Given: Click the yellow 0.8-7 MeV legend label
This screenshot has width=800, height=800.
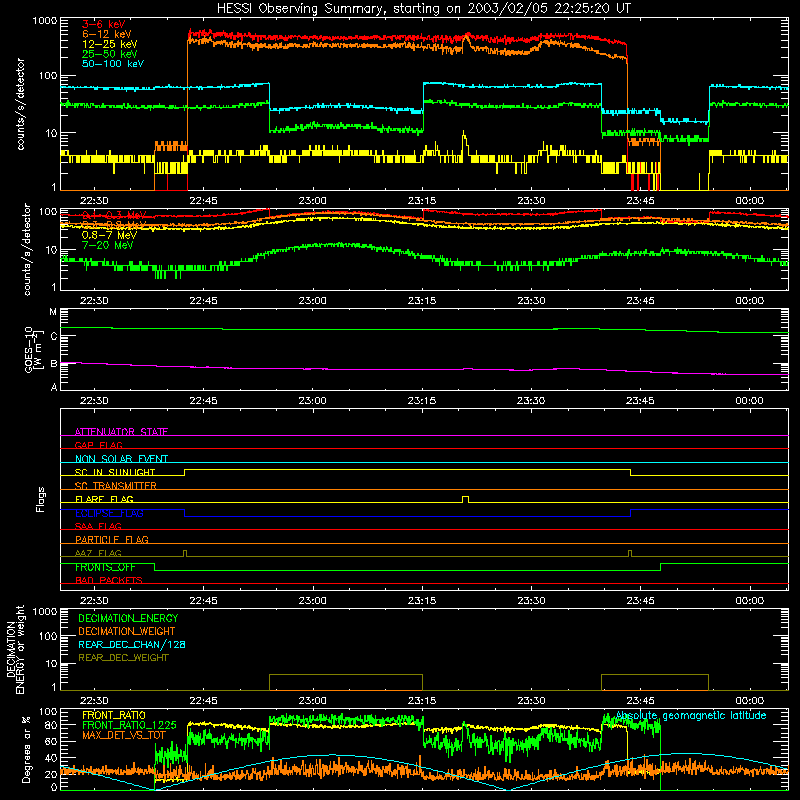Looking at the screenshot, I should pyautogui.click(x=109, y=235).
